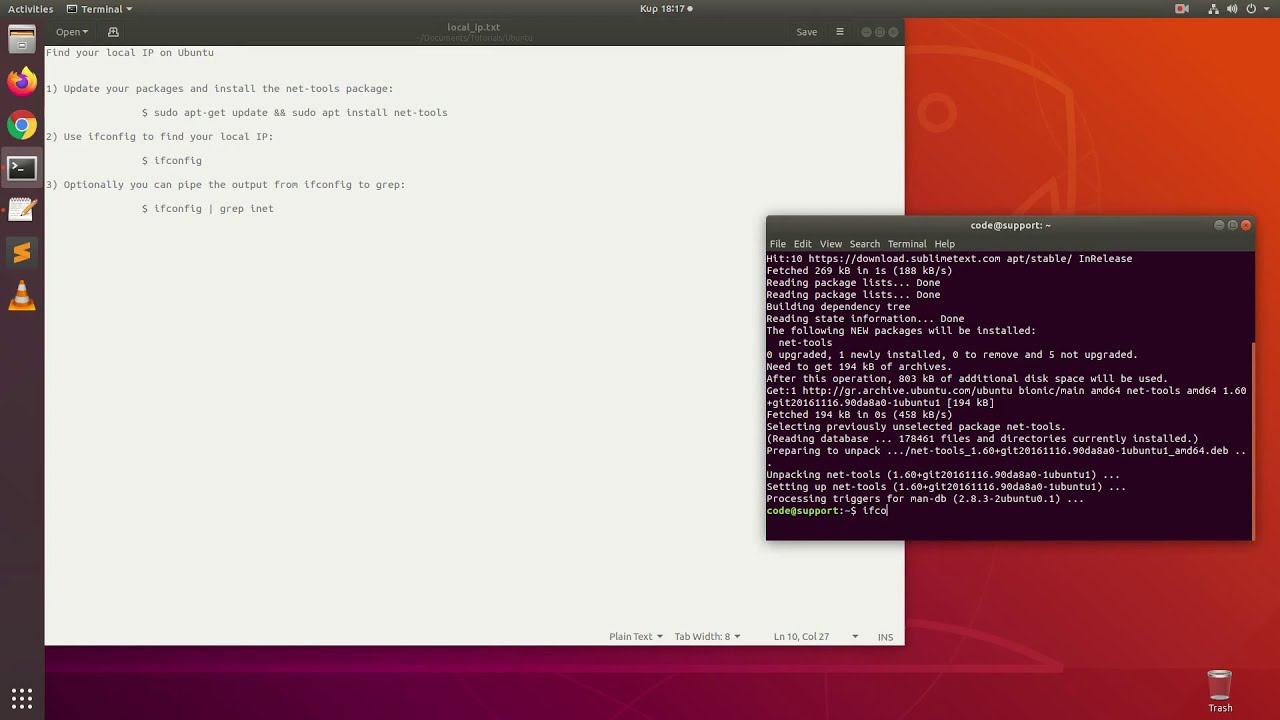Open terminal File menu
The image size is (1280, 720).
pyautogui.click(x=777, y=244)
